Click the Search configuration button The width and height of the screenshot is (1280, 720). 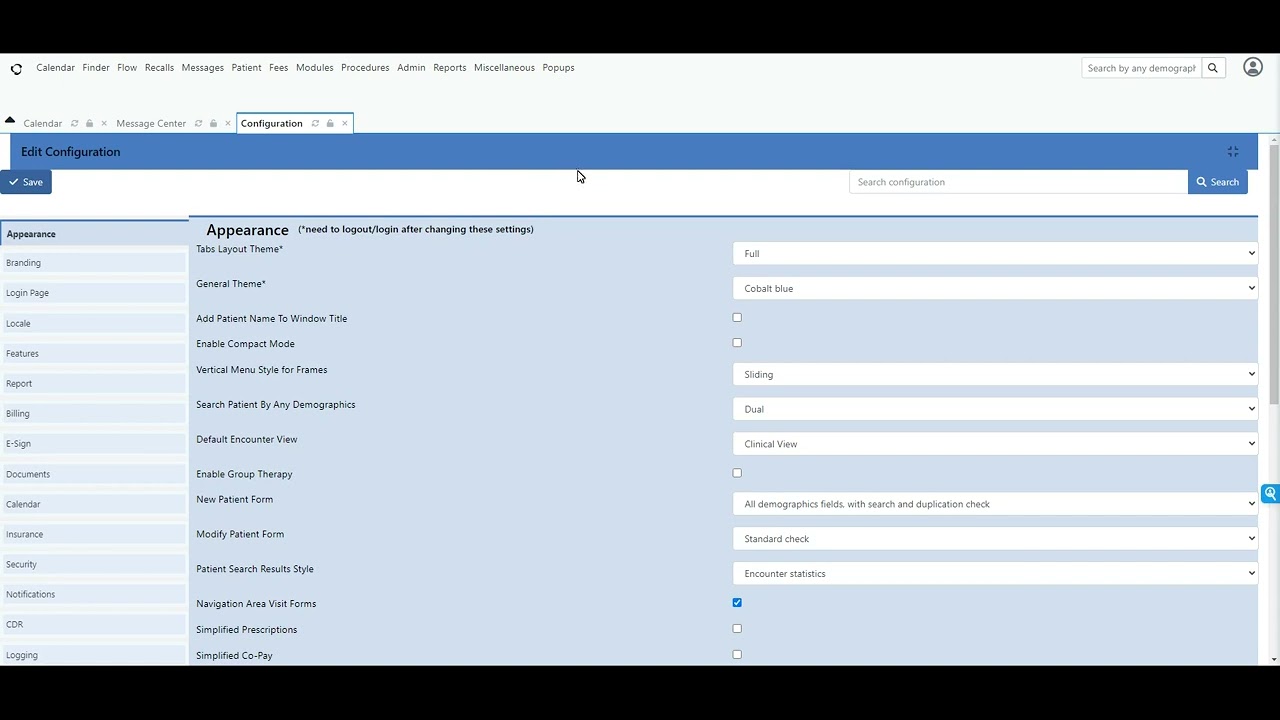tap(1217, 182)
